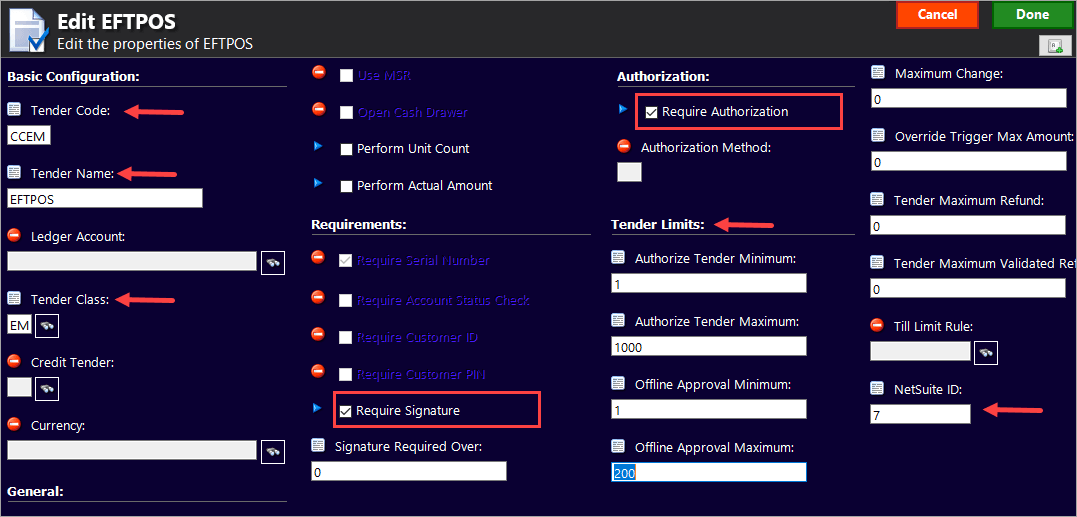Image resolution: width=1077 pixels, height=517 pixels.
Task: Click the Till Limit Rule lookup icon
Action: click(x=984, y=352)
